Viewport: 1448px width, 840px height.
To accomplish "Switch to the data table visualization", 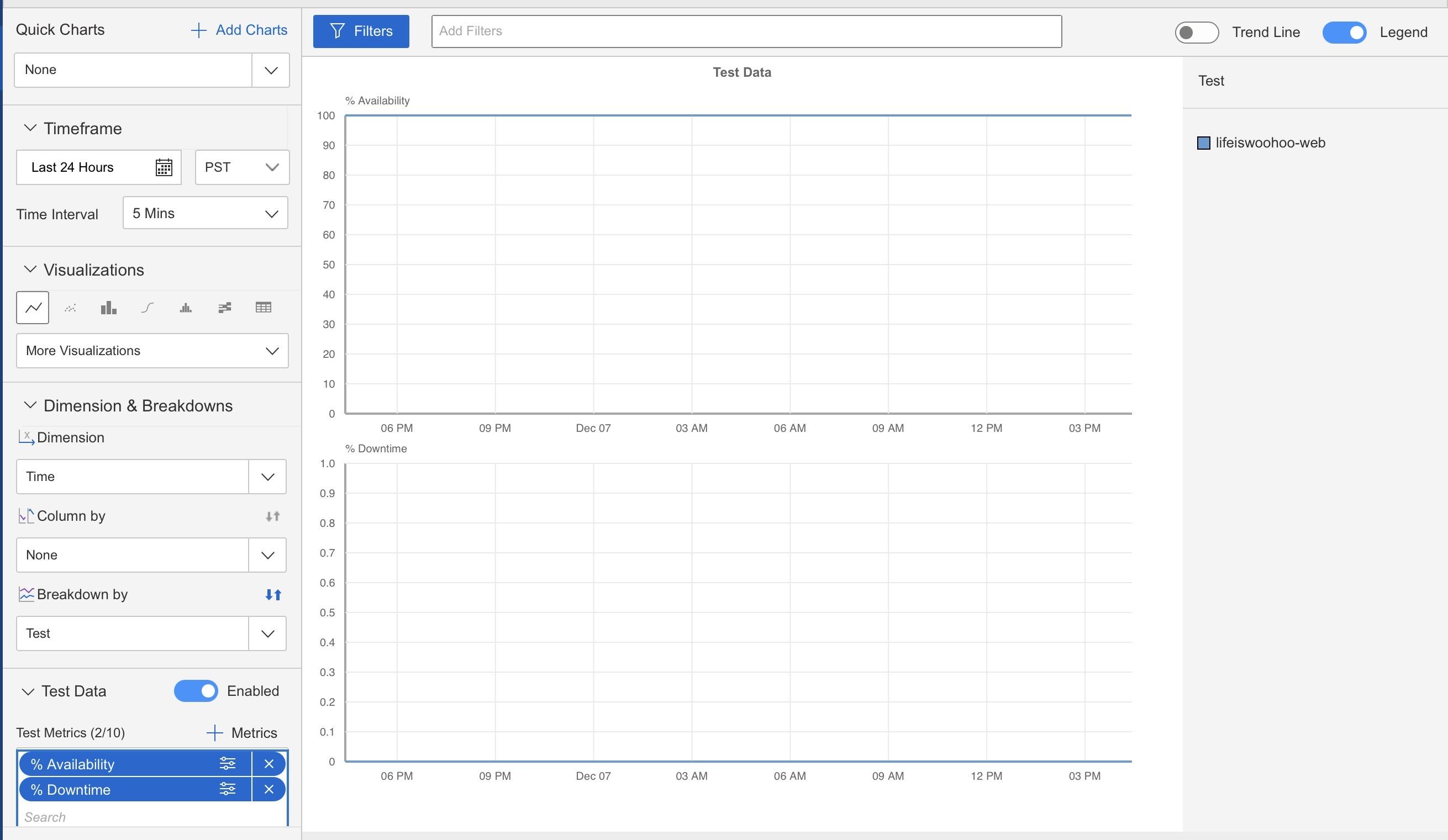I will (263, 308).
